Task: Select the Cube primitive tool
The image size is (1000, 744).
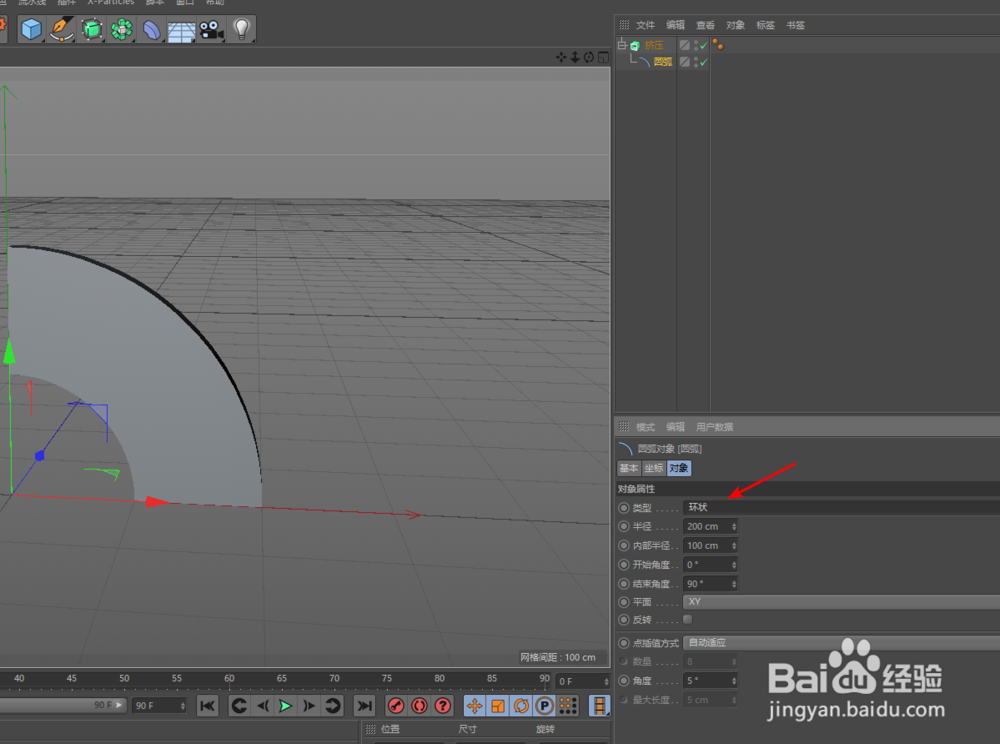Action: [x=31, y=29]
